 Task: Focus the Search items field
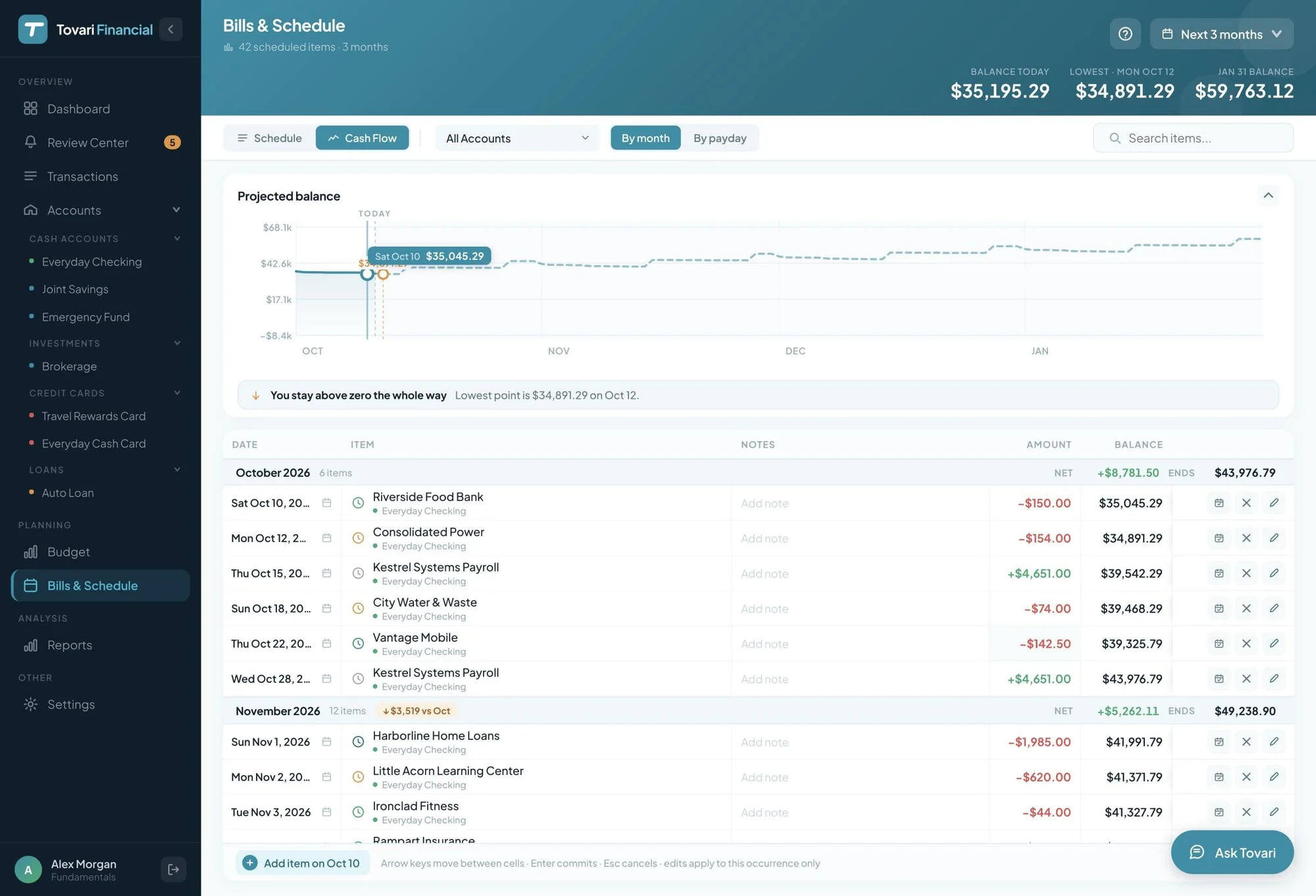[x=1193, y=138]
